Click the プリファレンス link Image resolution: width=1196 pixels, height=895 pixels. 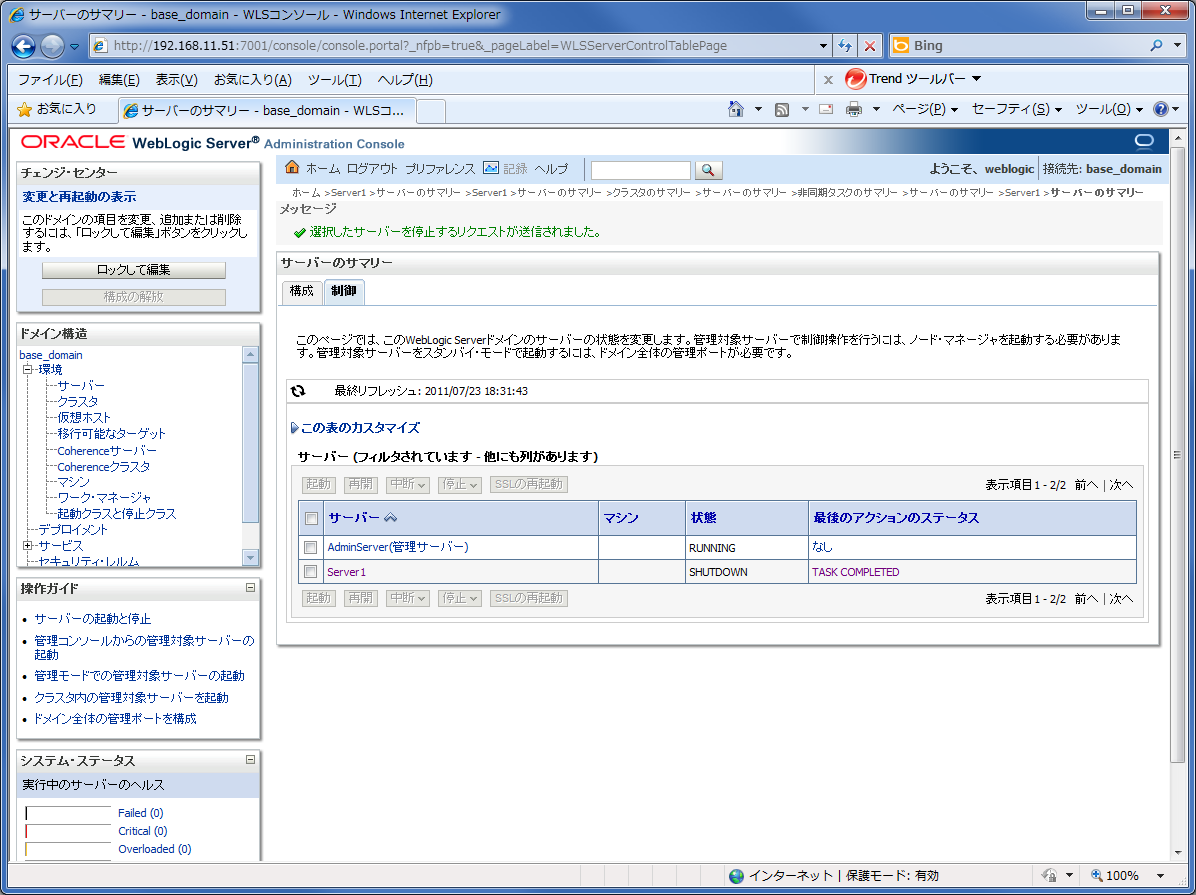click(439, 169)
